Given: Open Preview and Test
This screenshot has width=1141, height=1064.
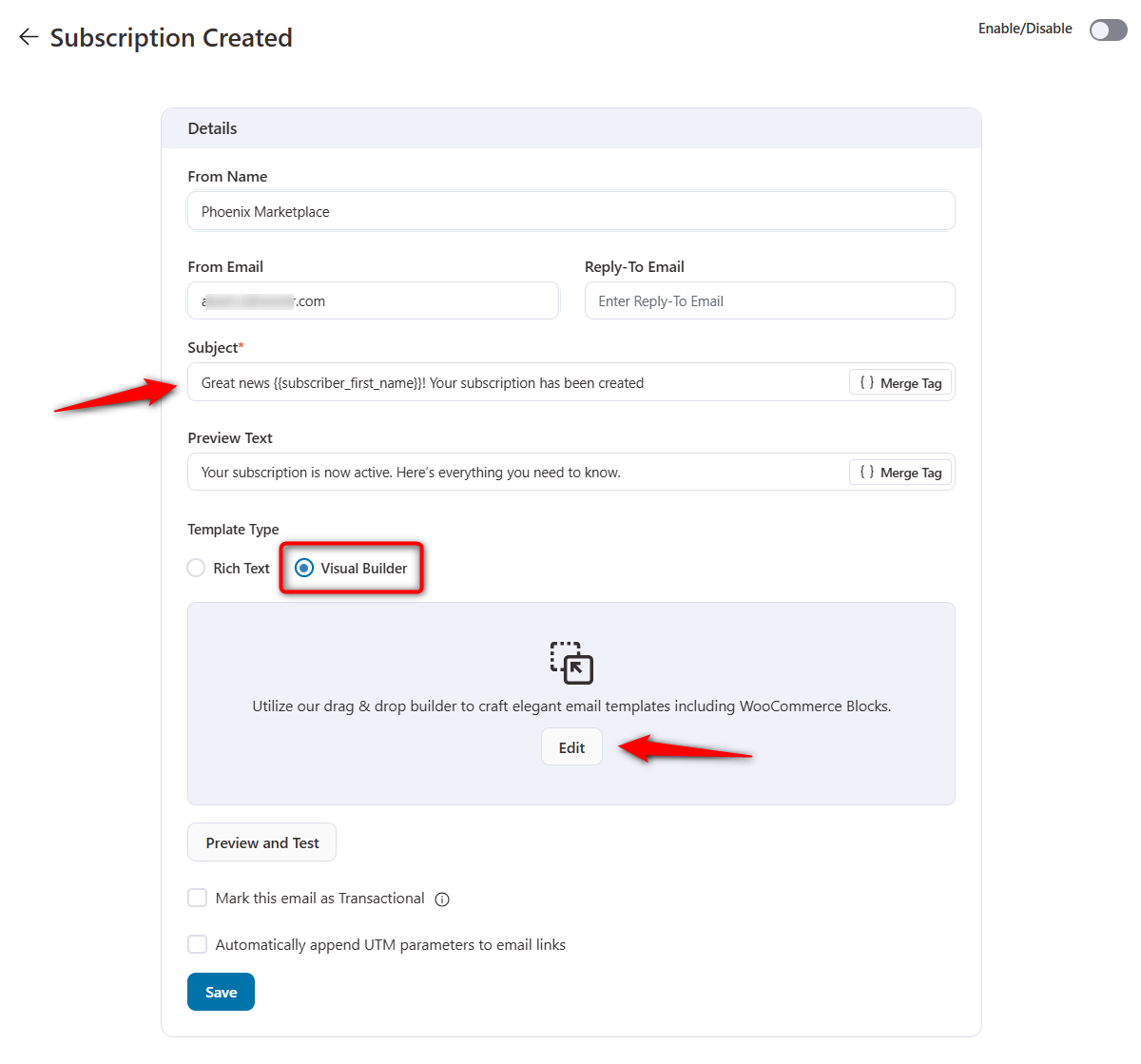Looking at the screenshot, I should coord(261,842).
